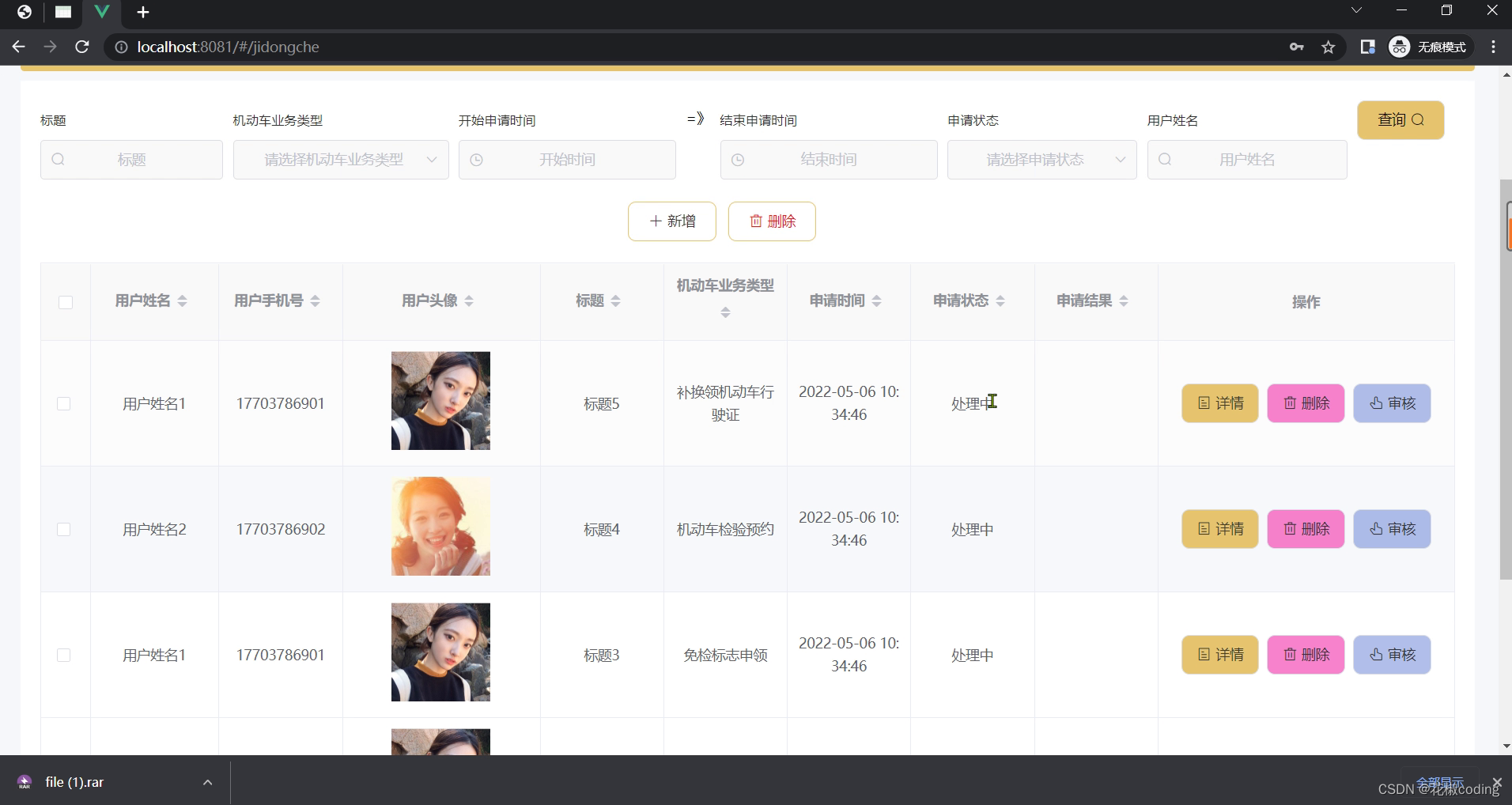Open download options for file (1).rar
This screenshot has width=1512, height=805.
pyautogui.click(x=207, y=782)
